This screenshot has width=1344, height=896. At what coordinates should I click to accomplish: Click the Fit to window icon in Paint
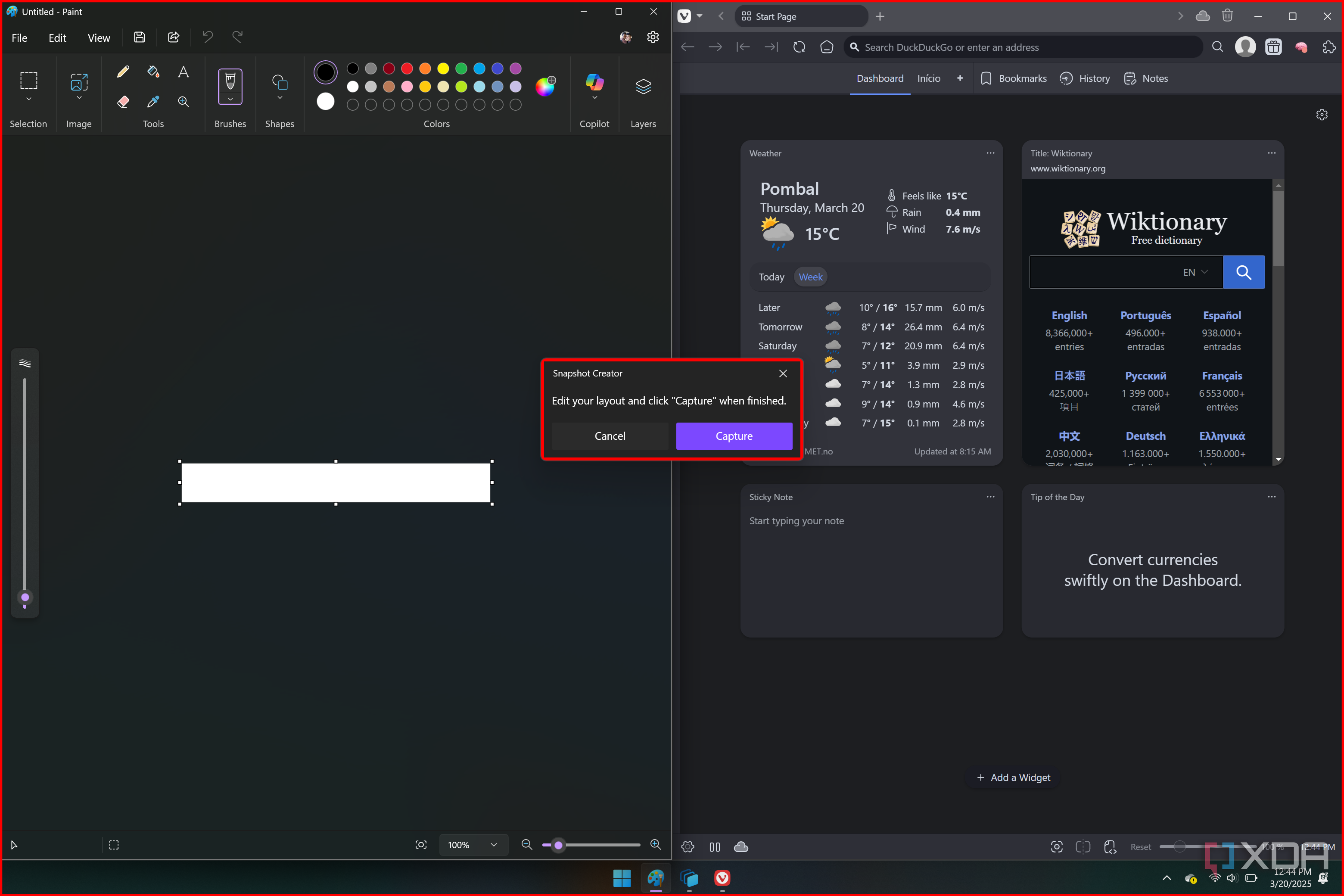pyautogui.click(x=421, y=845)
